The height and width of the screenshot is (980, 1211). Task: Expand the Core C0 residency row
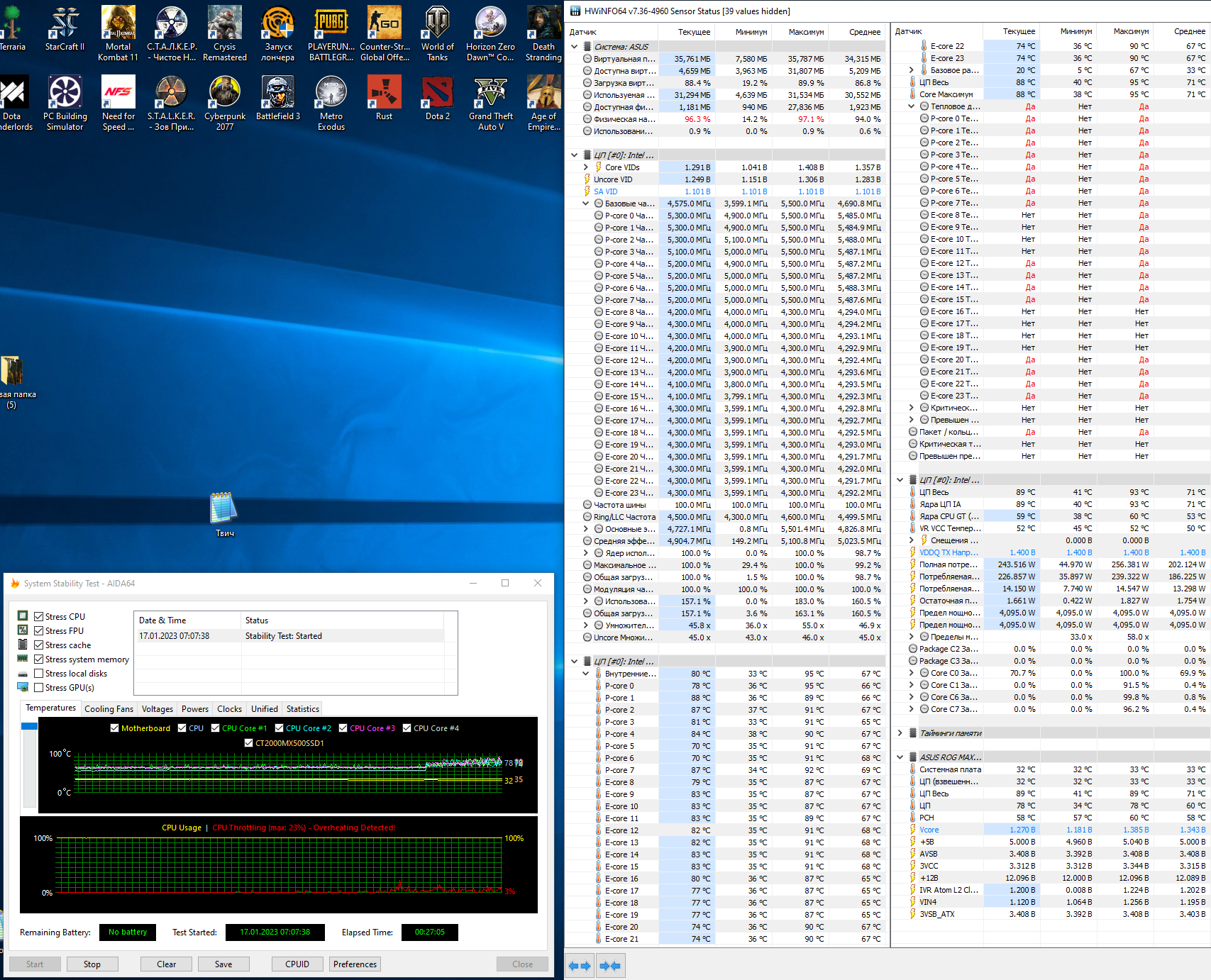(912, 673)
